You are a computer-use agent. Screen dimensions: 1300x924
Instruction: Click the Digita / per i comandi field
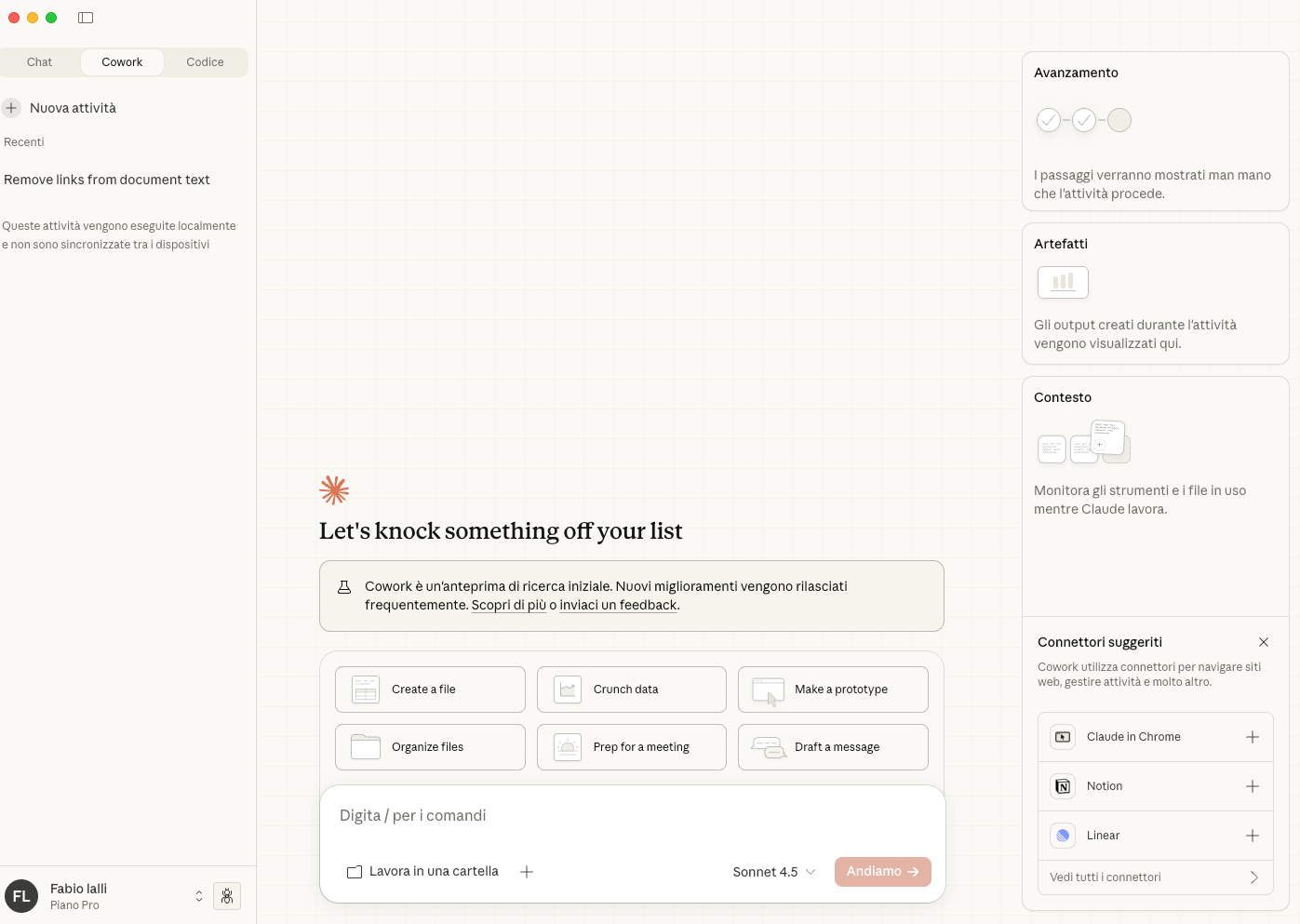click(631, 816)
